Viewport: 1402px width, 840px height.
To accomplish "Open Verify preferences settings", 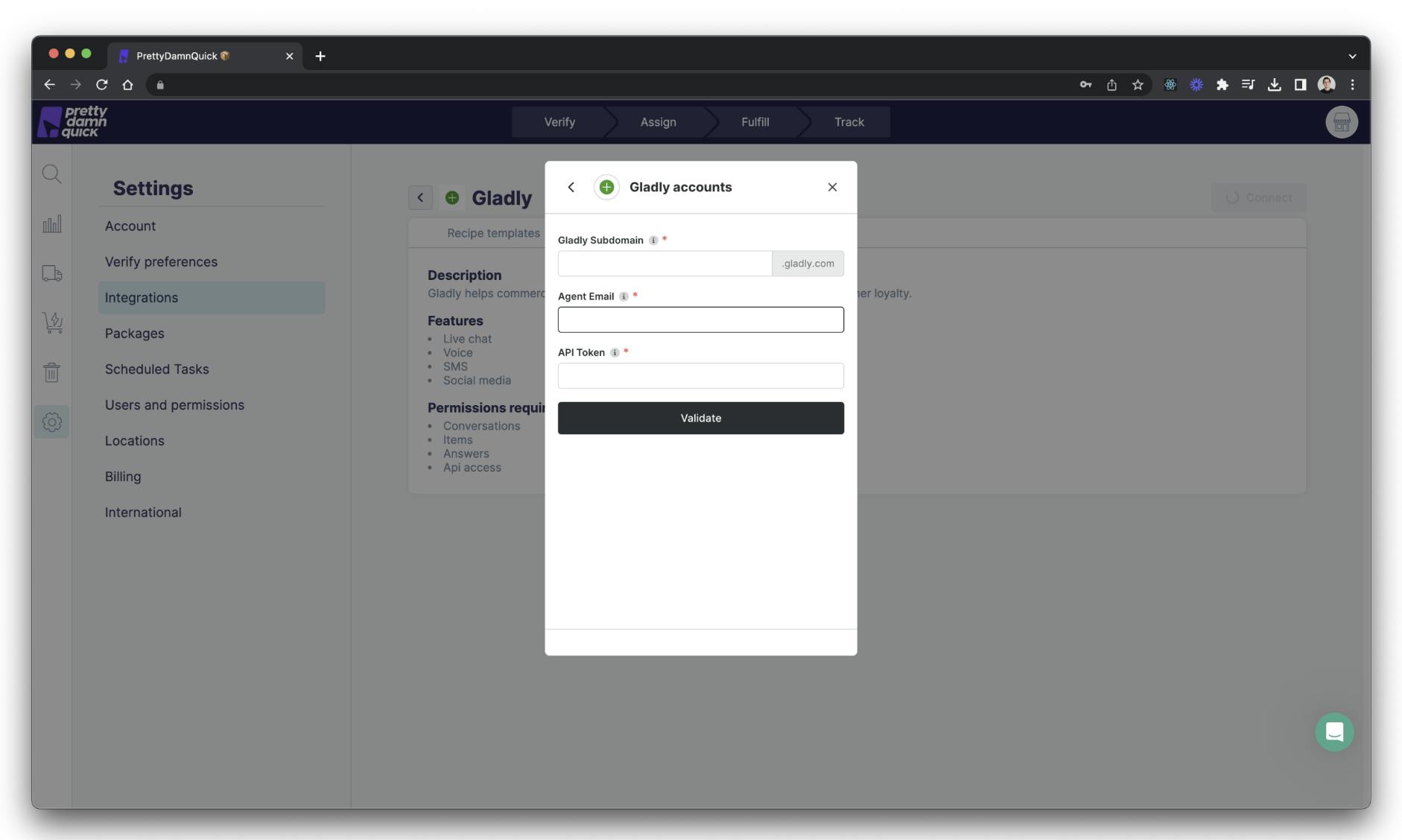I will coord(212,262).
